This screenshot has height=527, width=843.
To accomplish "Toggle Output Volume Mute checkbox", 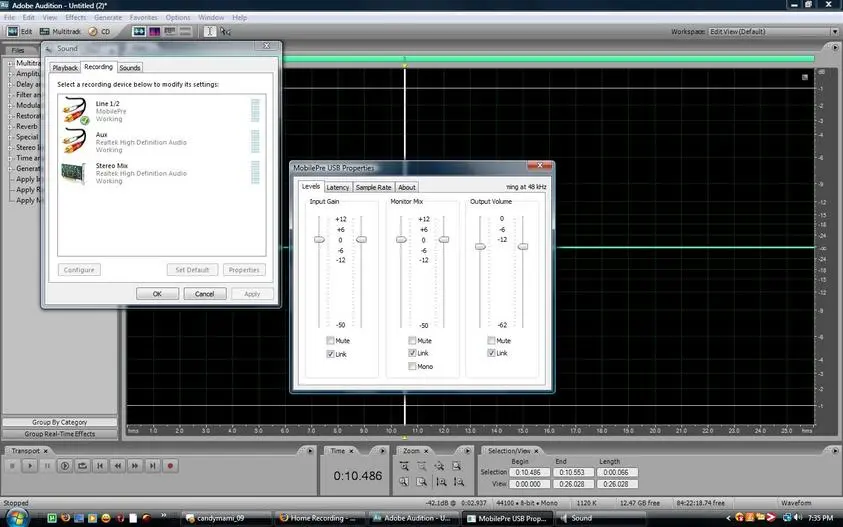I will click(491, 340).
